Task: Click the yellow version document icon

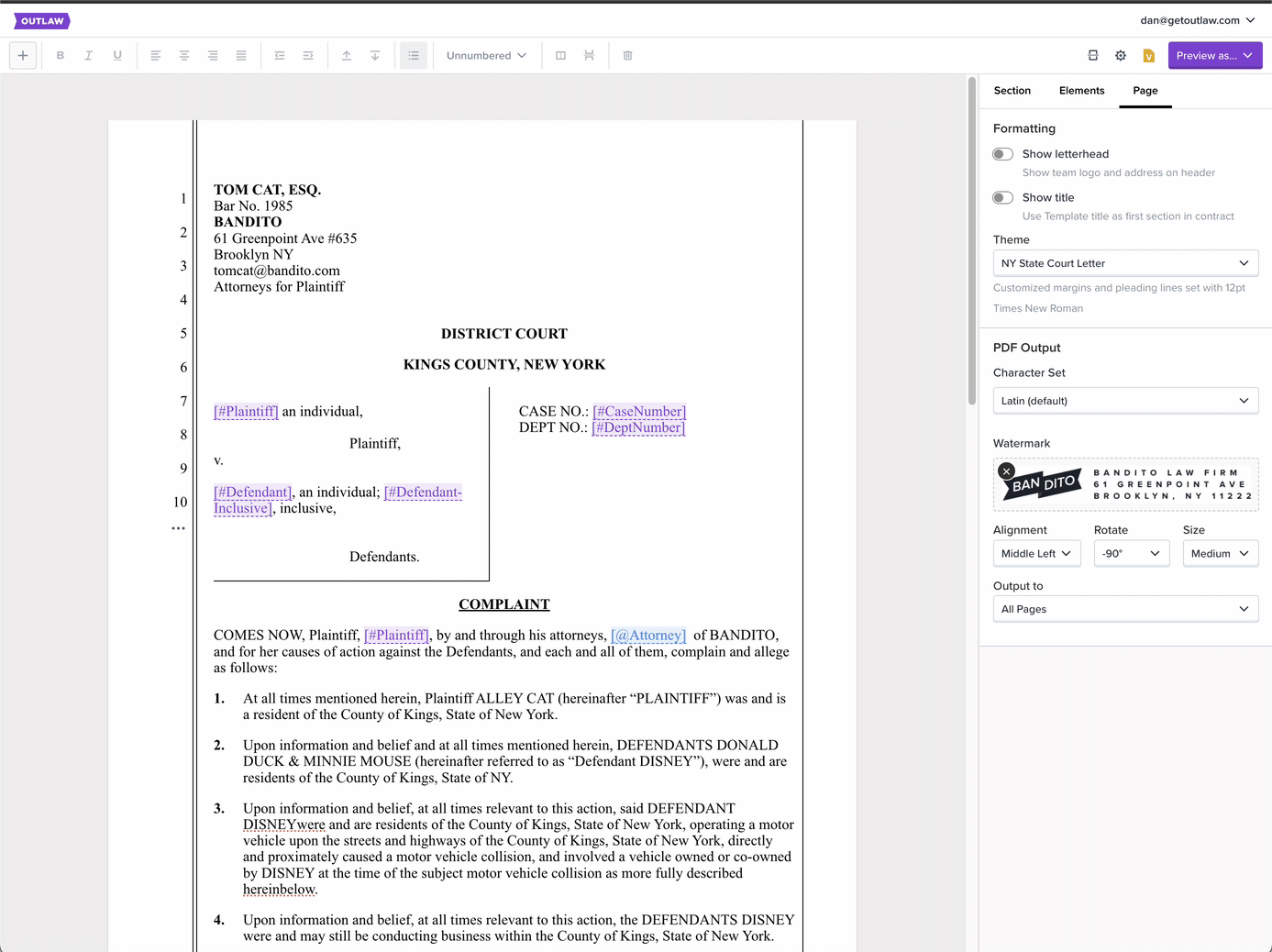Action: point(1148,56)
